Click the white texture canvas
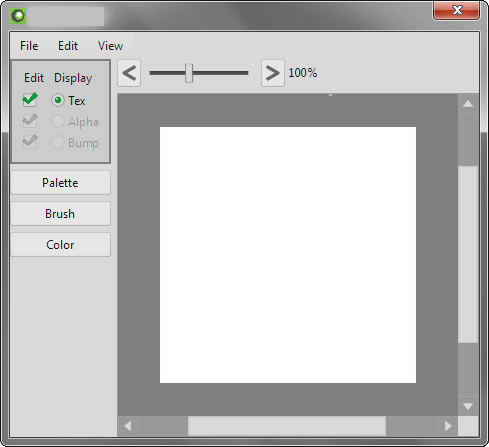 click(288, 255)
